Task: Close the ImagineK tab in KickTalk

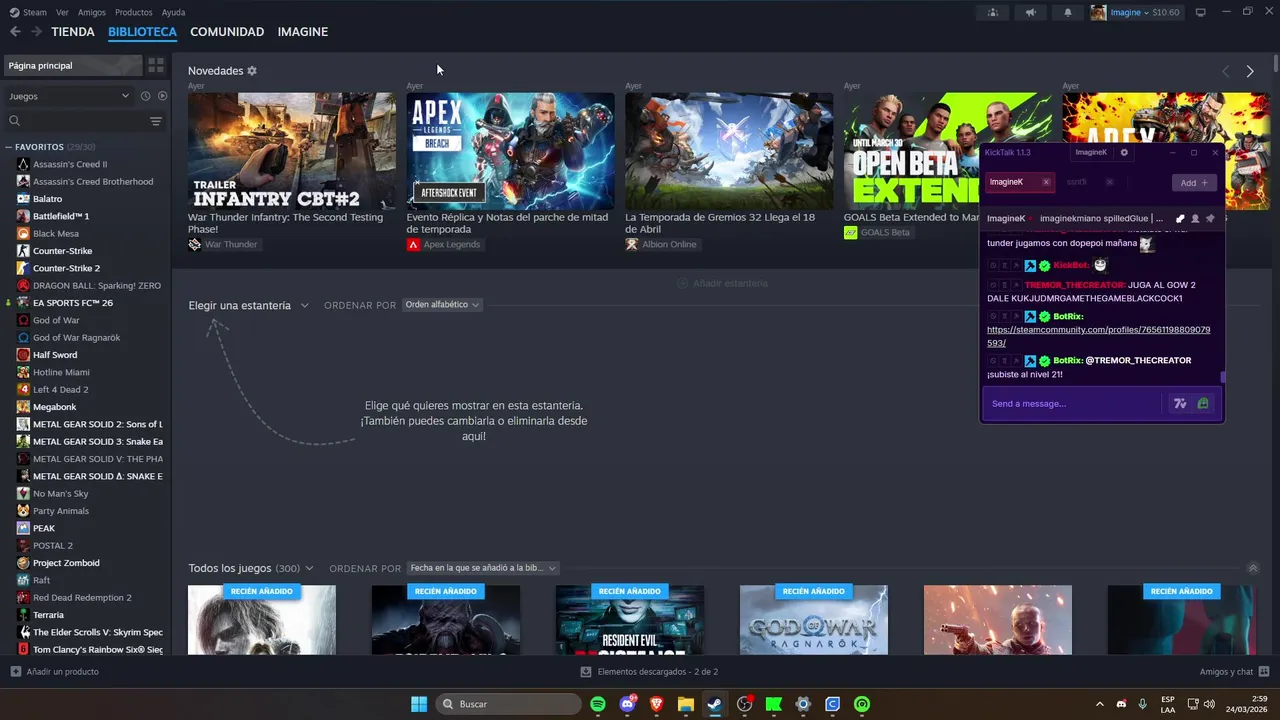Action: (1046, 182)
